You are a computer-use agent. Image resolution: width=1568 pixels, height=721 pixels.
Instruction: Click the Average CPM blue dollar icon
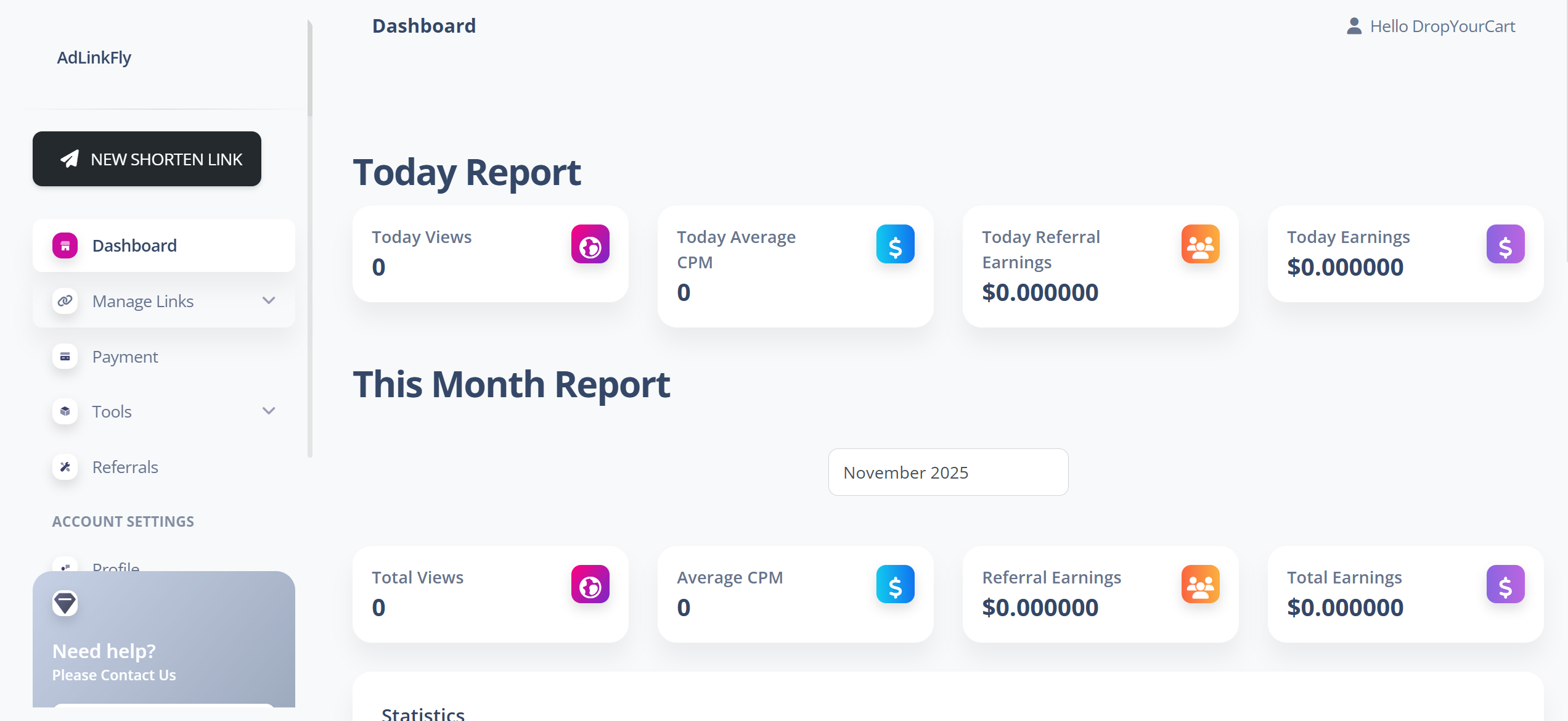(895, 585)
